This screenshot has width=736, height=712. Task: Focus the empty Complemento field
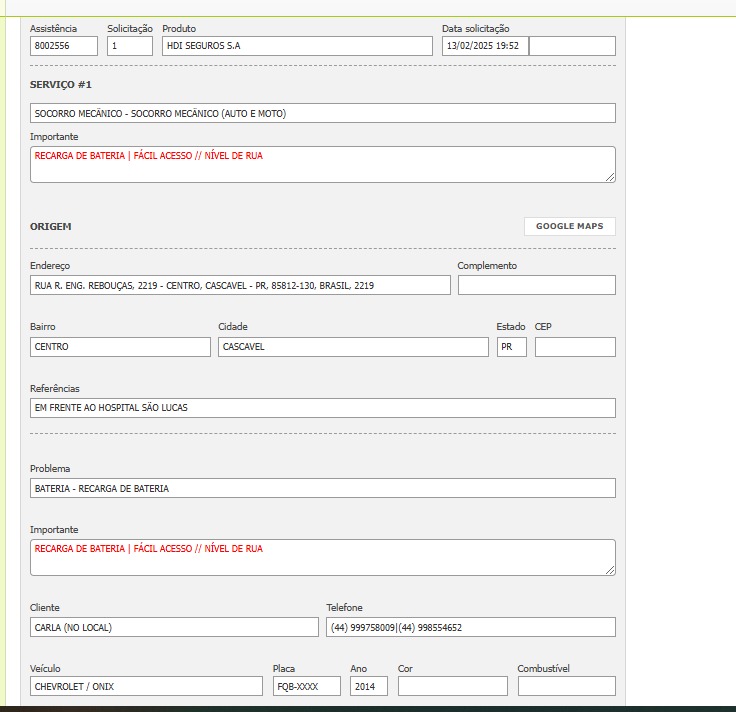[x=536, y=286]
